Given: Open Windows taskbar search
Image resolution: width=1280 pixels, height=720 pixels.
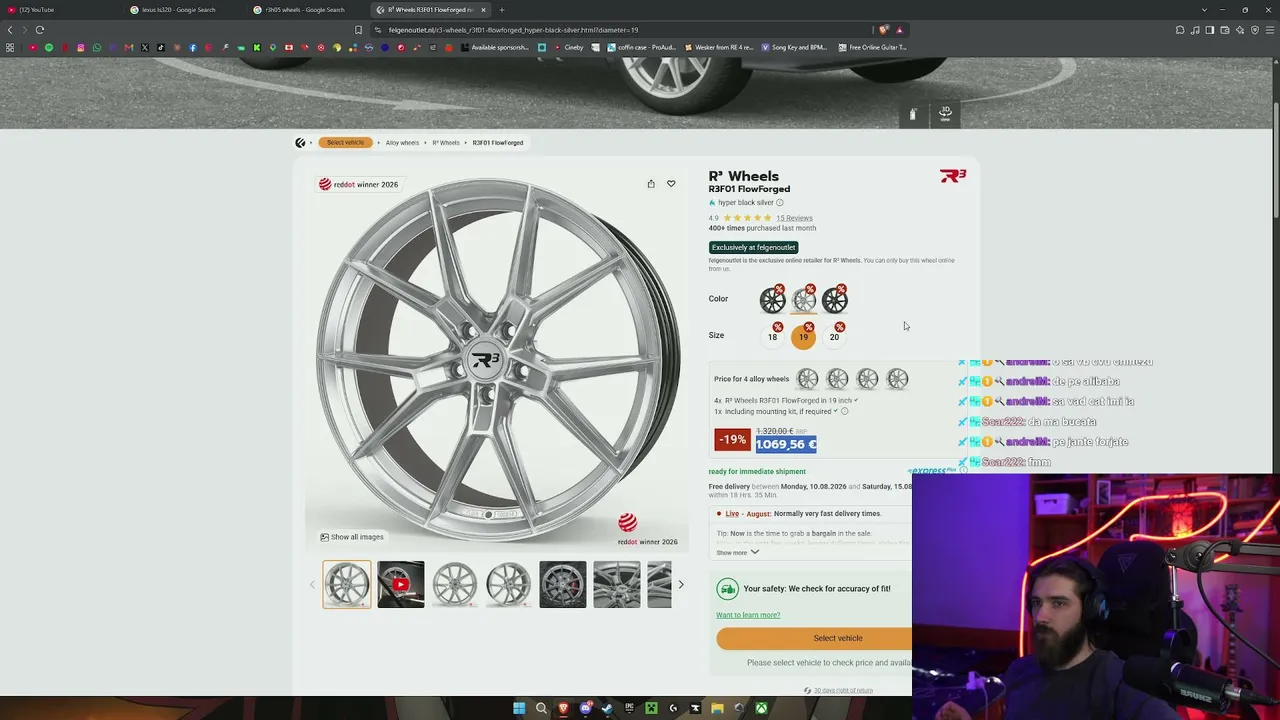Looking at the screenshot, I should (x=541, y=709).
